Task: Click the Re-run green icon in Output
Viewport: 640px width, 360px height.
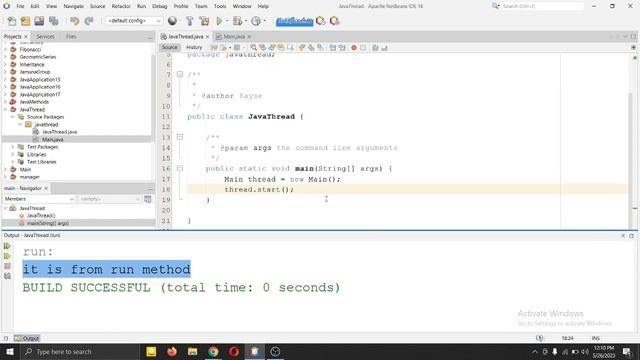Action: click(7, 246)
